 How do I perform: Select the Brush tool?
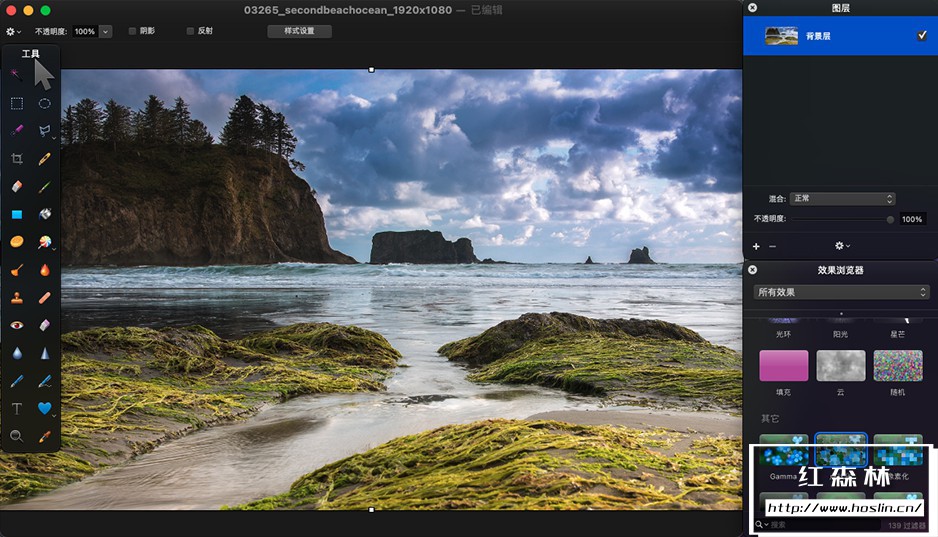[44, 187]
